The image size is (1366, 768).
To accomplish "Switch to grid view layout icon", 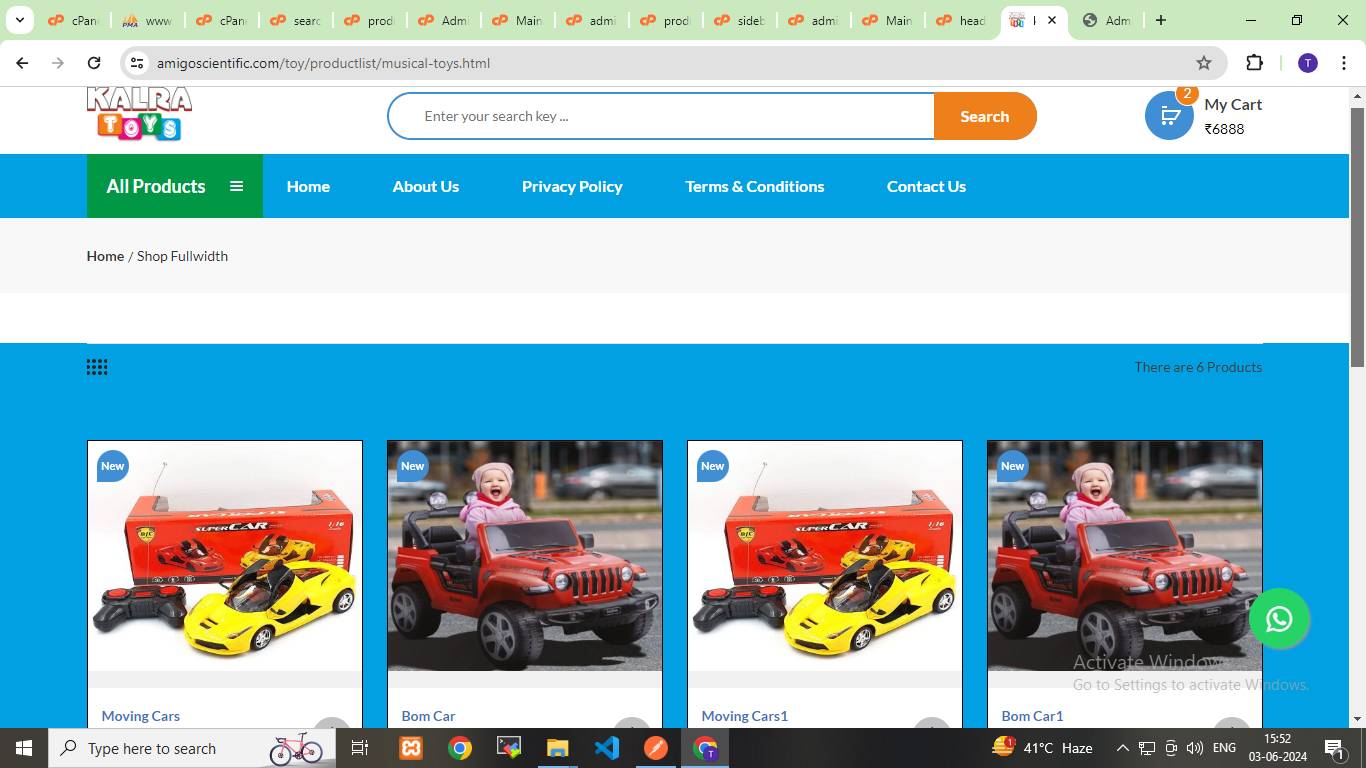I will click(x=97, y=368).
